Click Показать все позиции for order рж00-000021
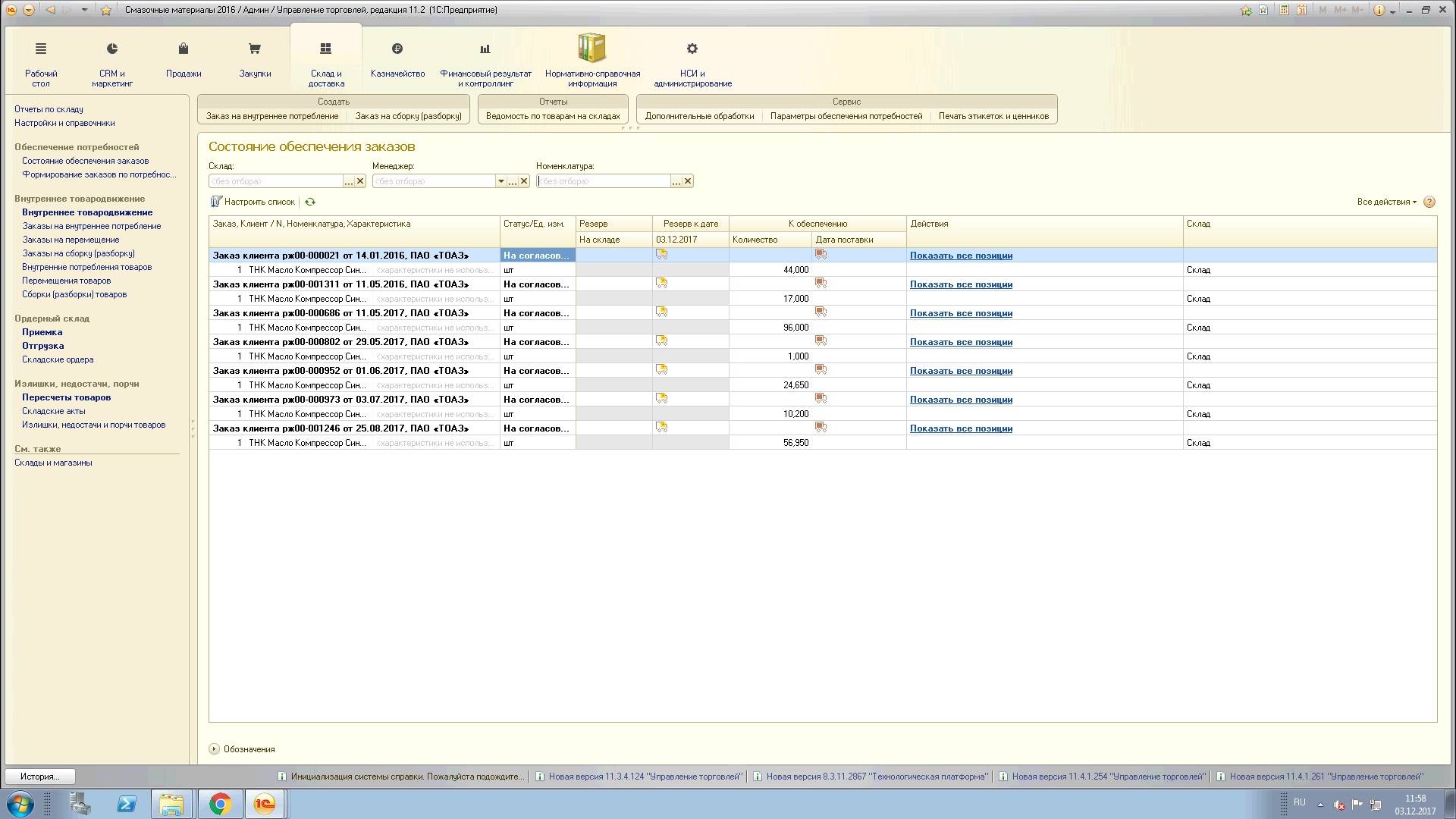Image resolution: width=1456 pixels, height=819 pixels. tap(961, 256)
